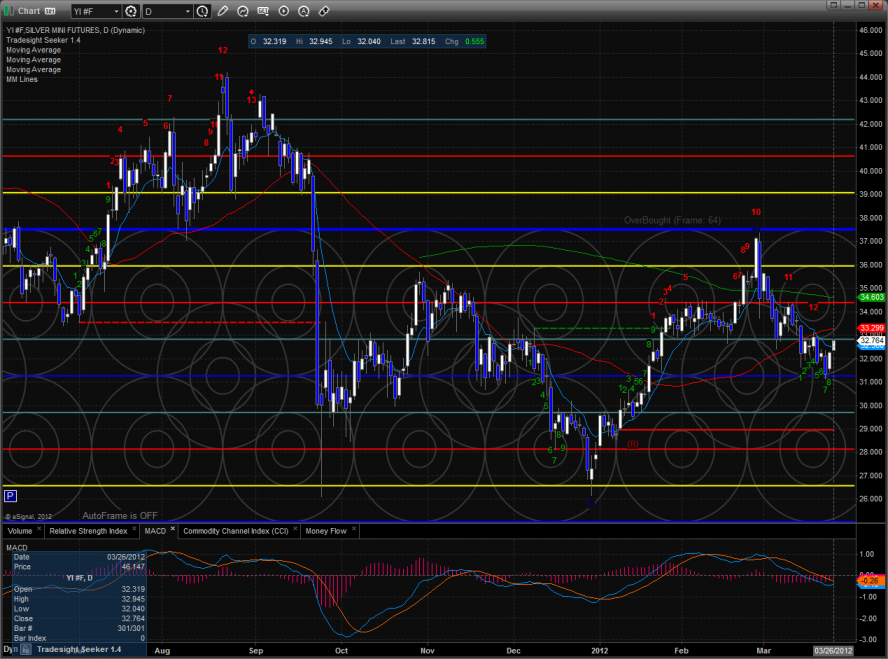Click the 34.603 green price axis marker

872,297
